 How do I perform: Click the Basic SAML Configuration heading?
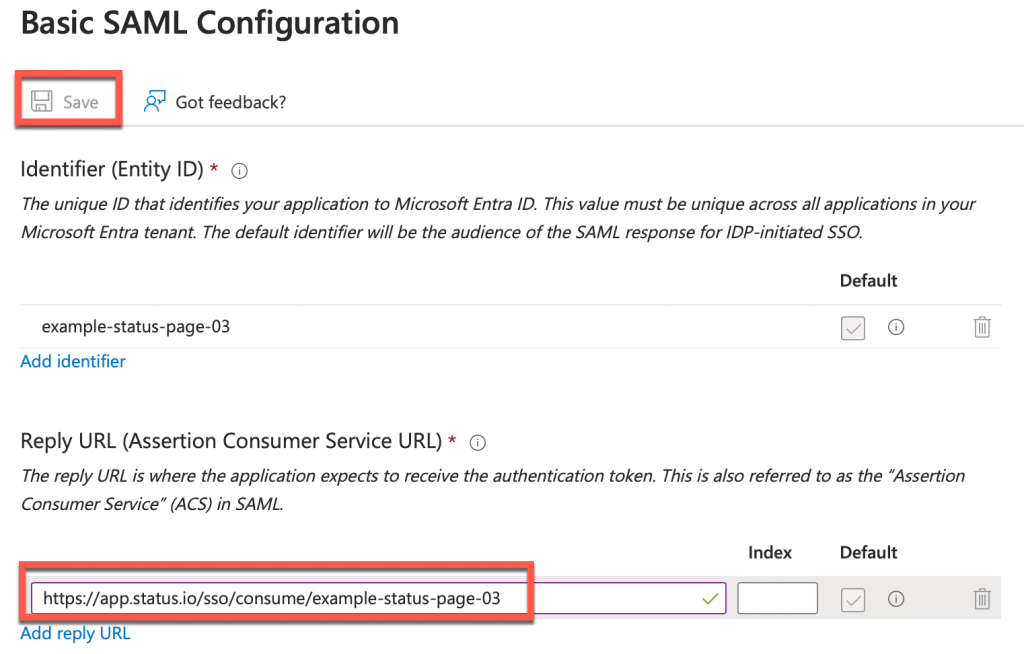click(x=209, y=23)
